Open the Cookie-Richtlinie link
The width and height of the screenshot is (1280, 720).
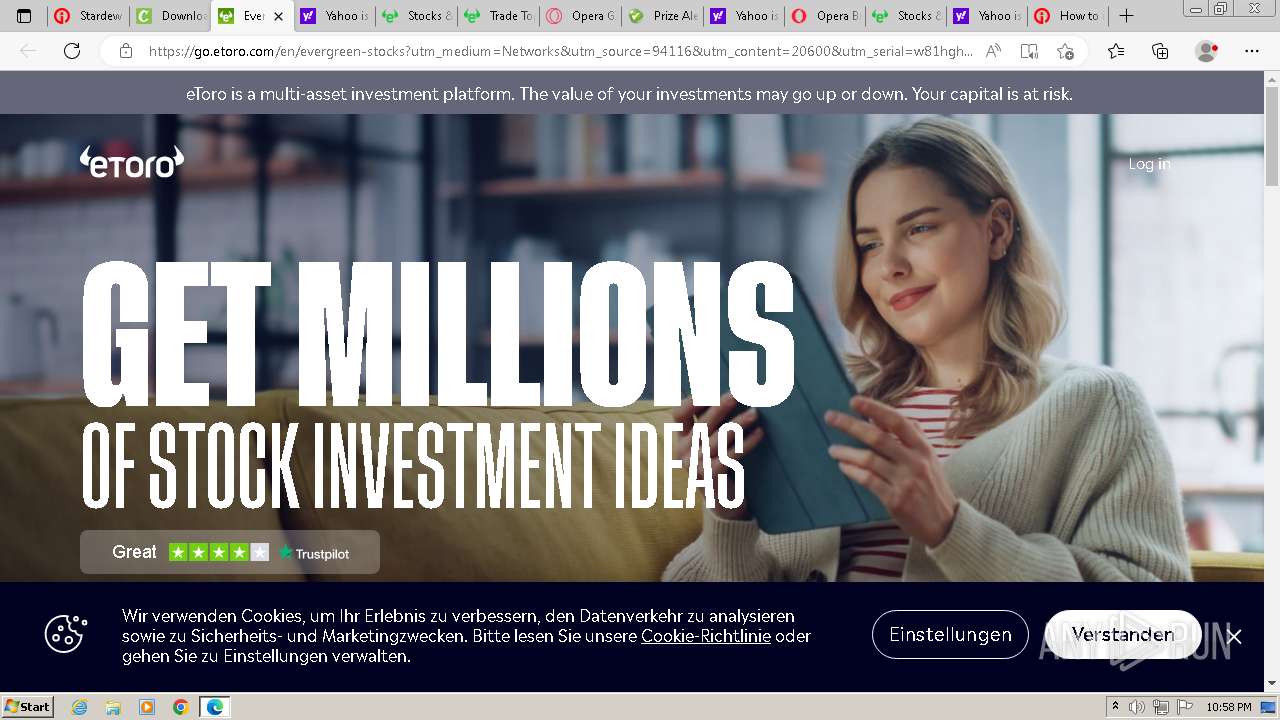pyautogui.click(x=706, y=636)
